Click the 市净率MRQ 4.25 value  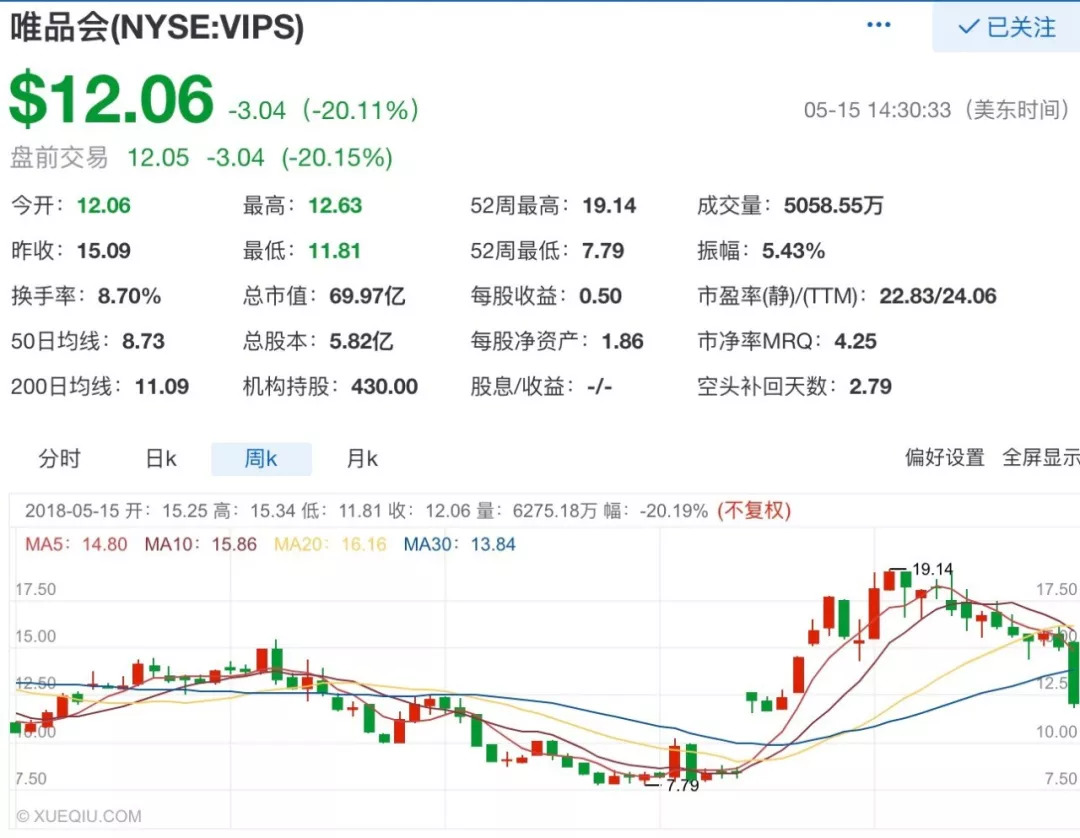pos(855,342)
